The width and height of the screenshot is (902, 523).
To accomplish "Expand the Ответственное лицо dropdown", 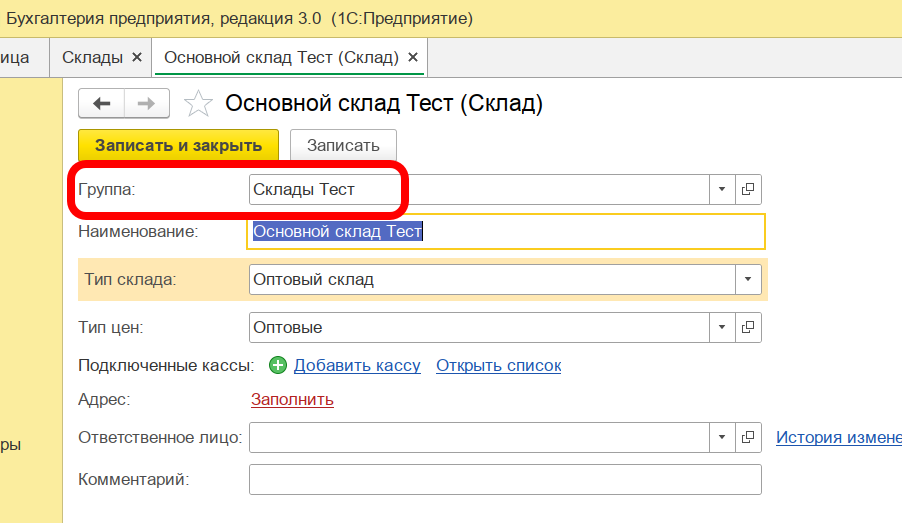I will click(723, 437).
